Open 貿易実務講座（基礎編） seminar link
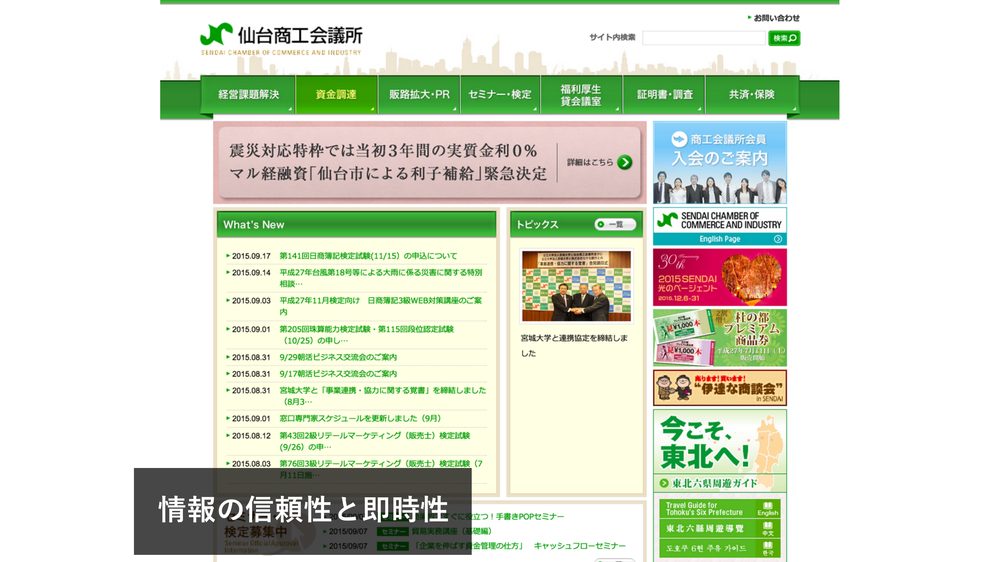 [x=451, y=531]
